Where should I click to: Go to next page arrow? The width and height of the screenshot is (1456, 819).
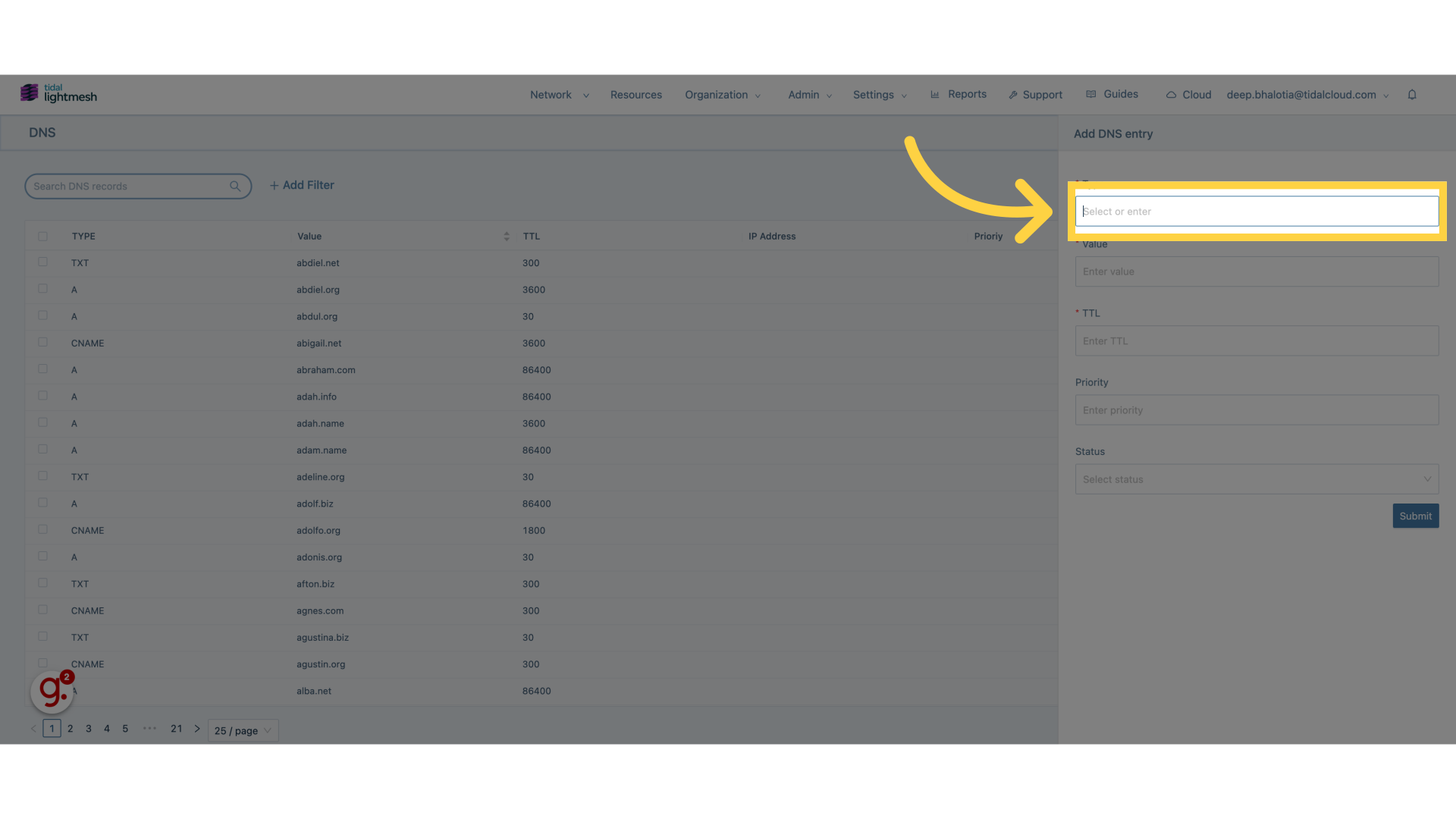click(x=197, y=729)
